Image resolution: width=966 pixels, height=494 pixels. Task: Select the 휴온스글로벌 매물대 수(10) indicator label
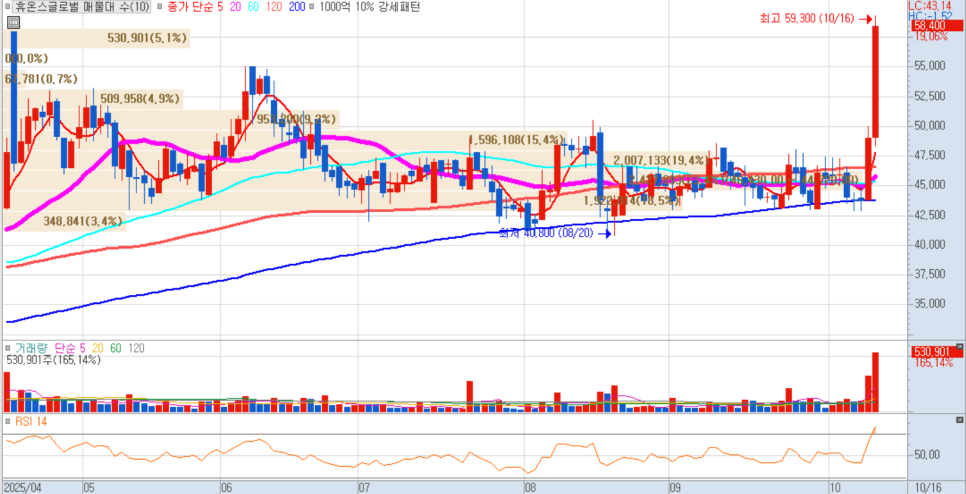coord(81,7)
